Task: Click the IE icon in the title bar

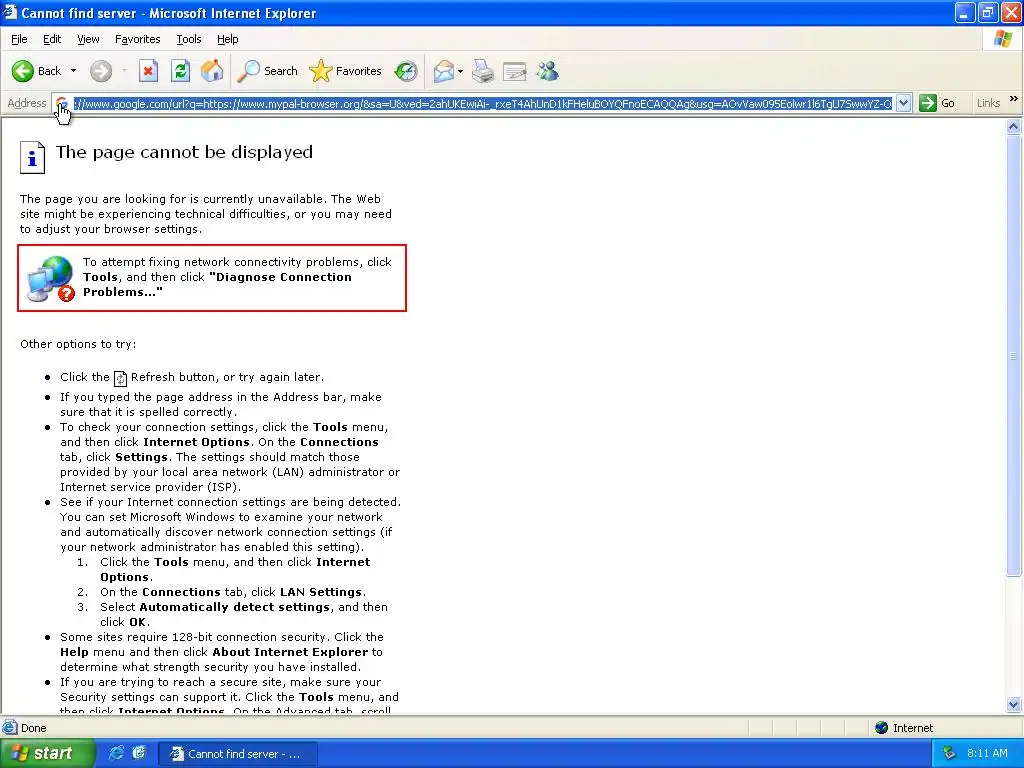Action: [x=10, y=12]
